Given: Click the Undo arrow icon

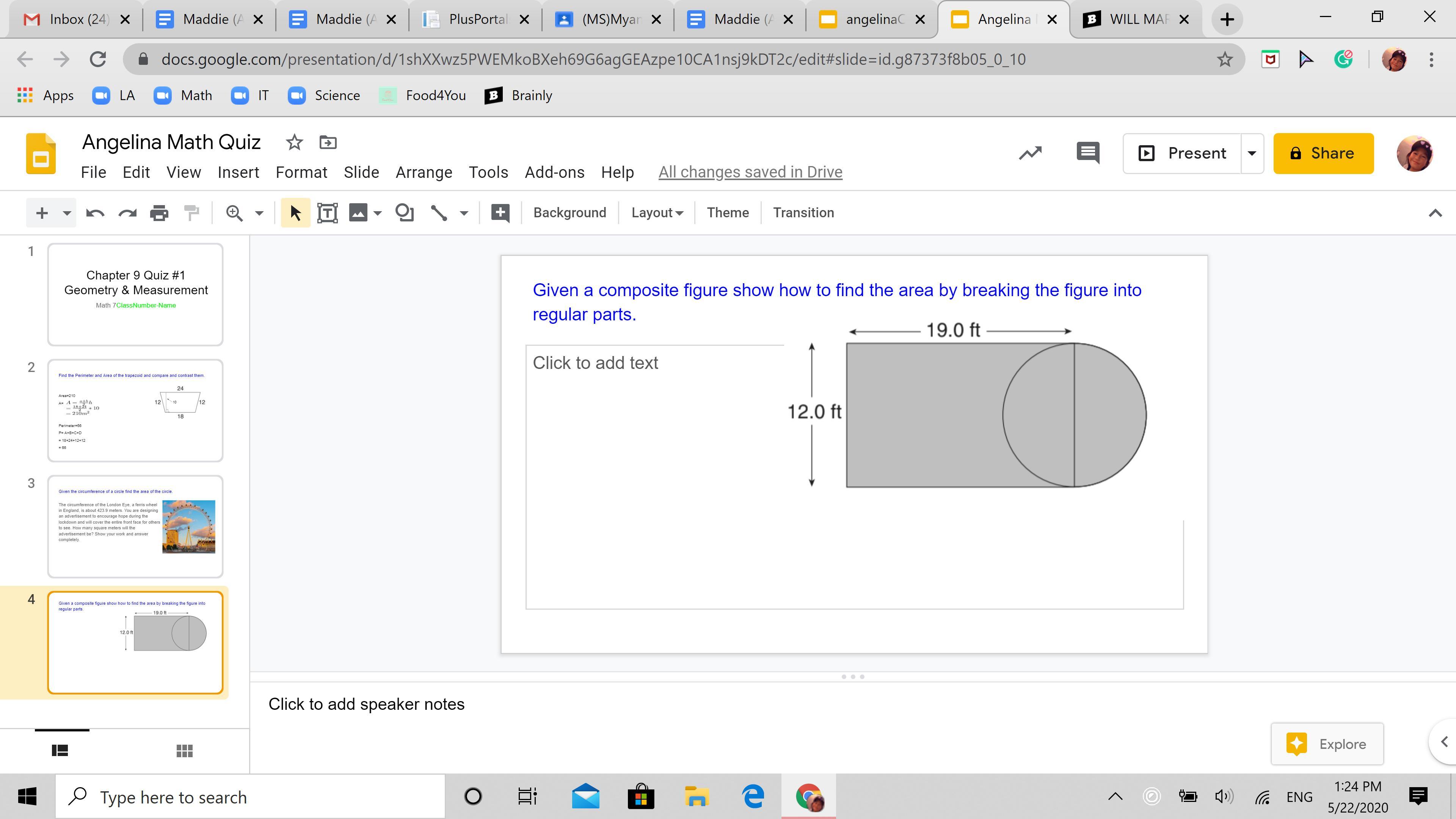Looking at the screenshot, I should [95, 213].
